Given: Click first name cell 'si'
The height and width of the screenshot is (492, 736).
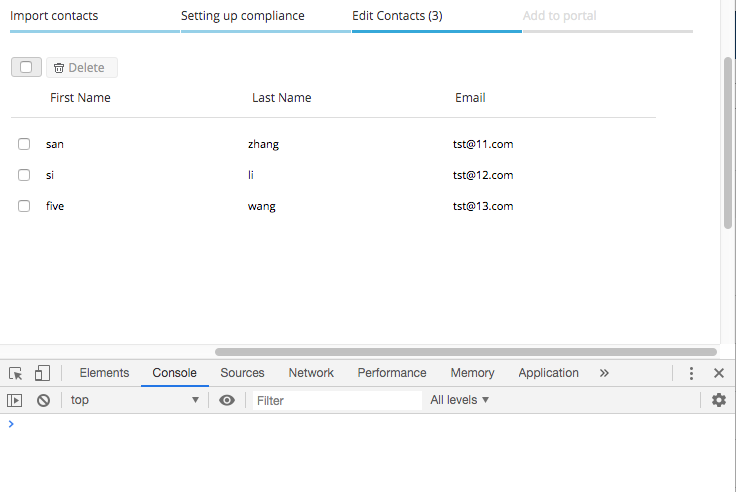Looking at the screenshot, I should coord(50,175).
